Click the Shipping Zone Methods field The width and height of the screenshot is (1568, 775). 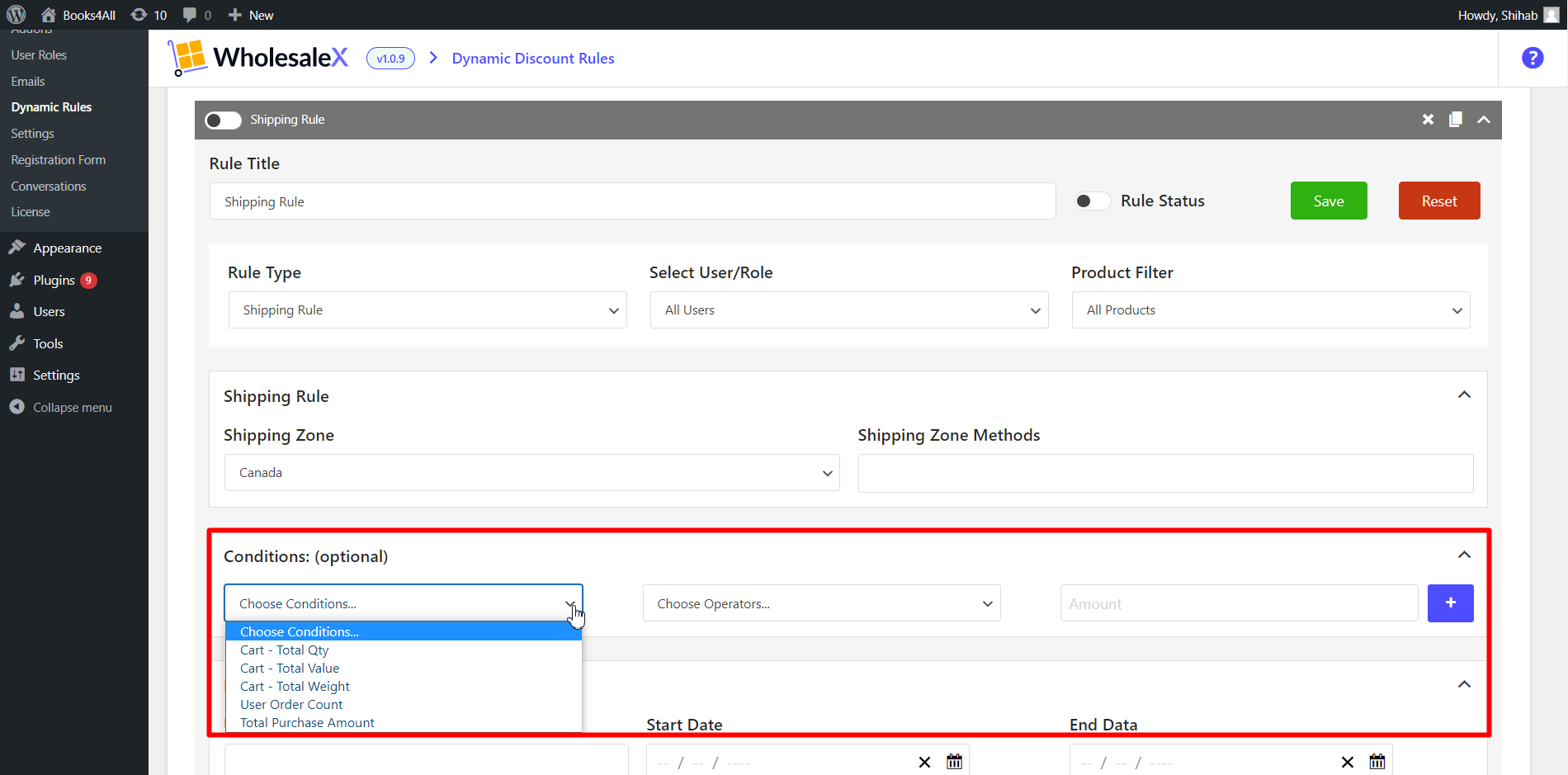(1165, 473)
